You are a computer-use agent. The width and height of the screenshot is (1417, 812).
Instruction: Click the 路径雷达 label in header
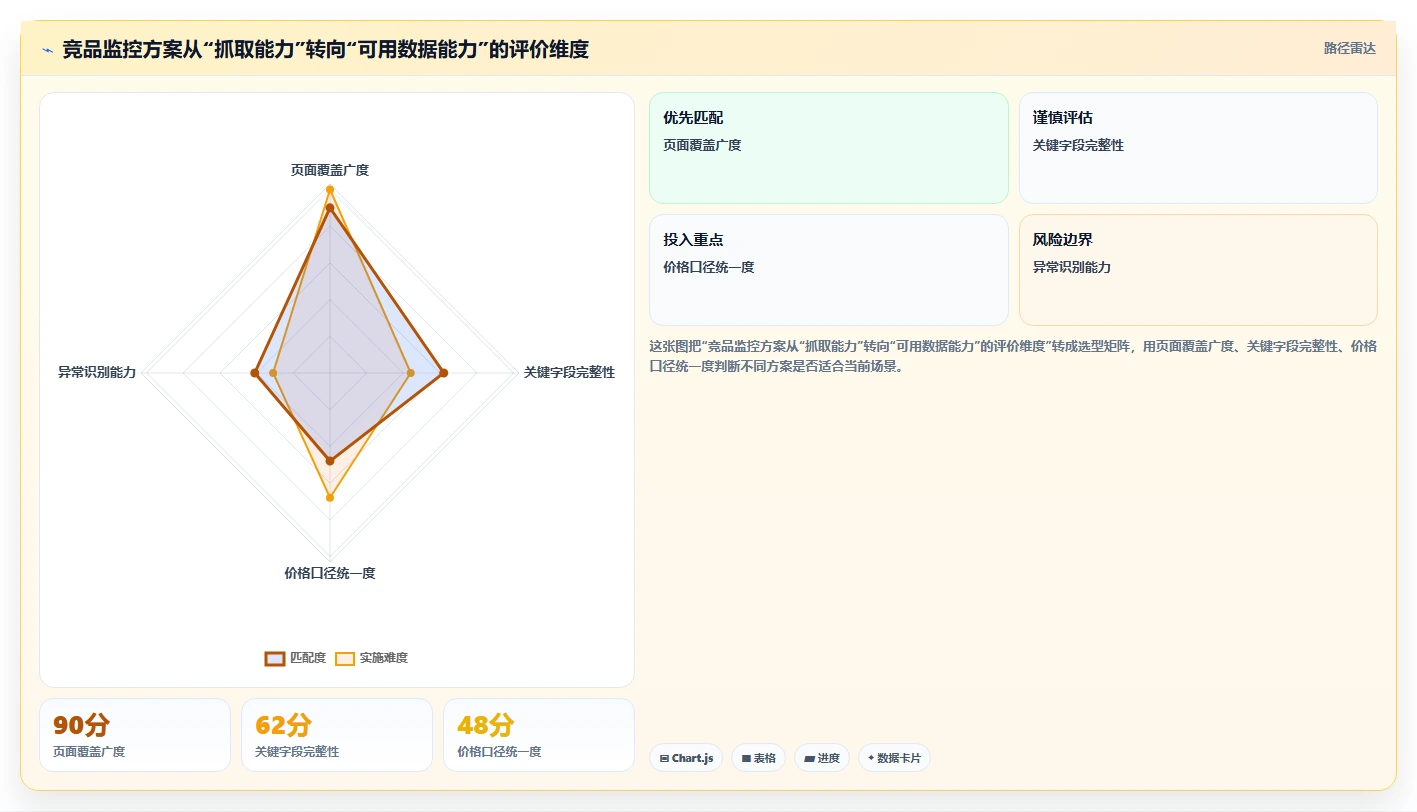tap(1349, 48)
